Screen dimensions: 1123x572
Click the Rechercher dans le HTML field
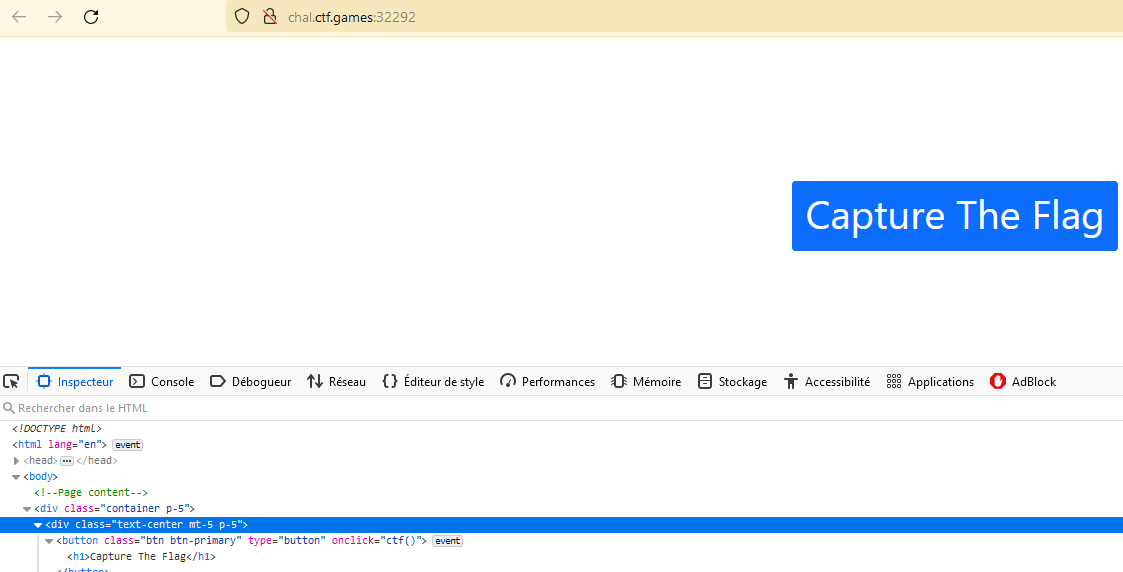tap(200, 408)
